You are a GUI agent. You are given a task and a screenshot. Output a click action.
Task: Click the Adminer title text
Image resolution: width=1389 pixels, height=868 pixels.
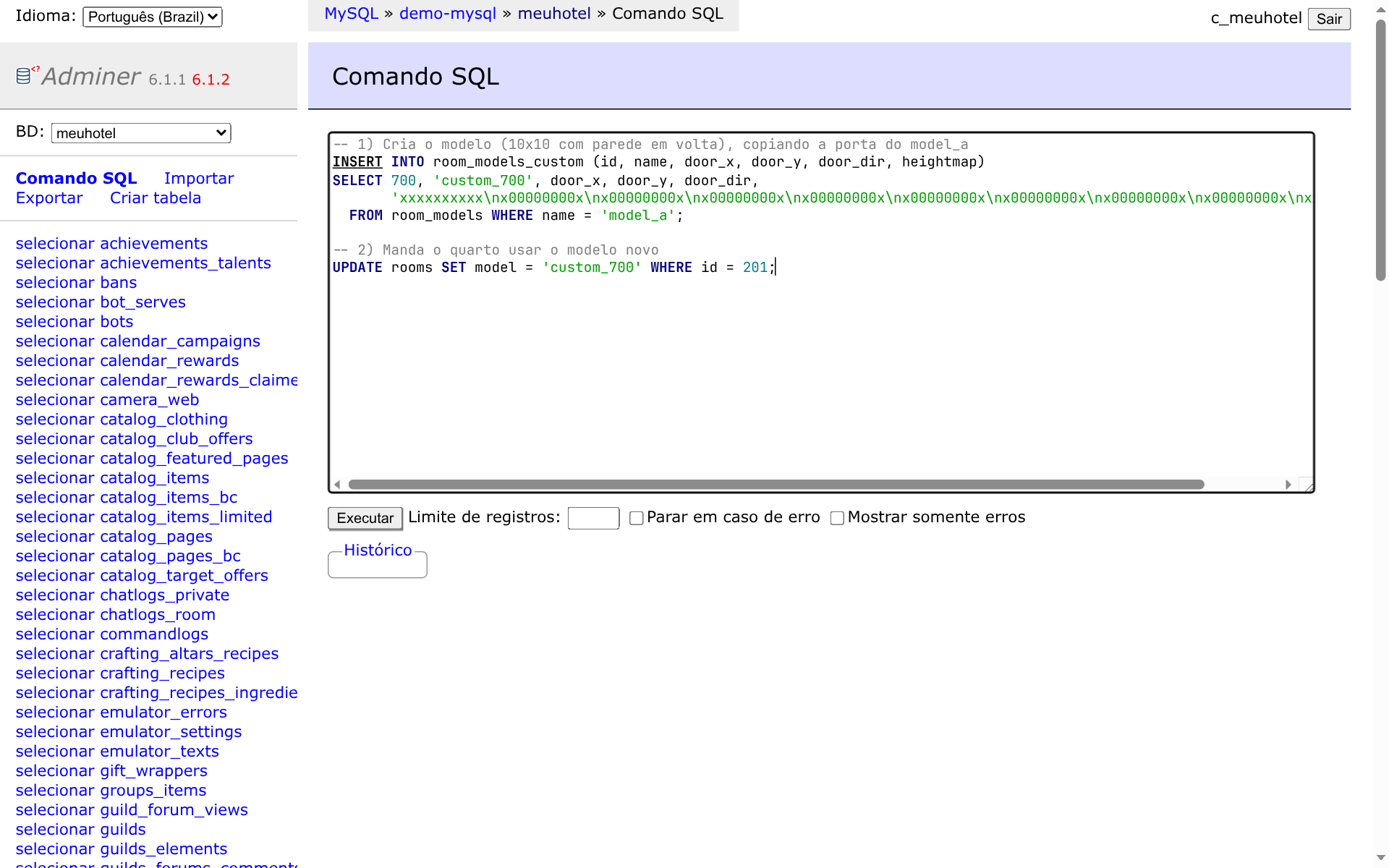click(91, 76)
